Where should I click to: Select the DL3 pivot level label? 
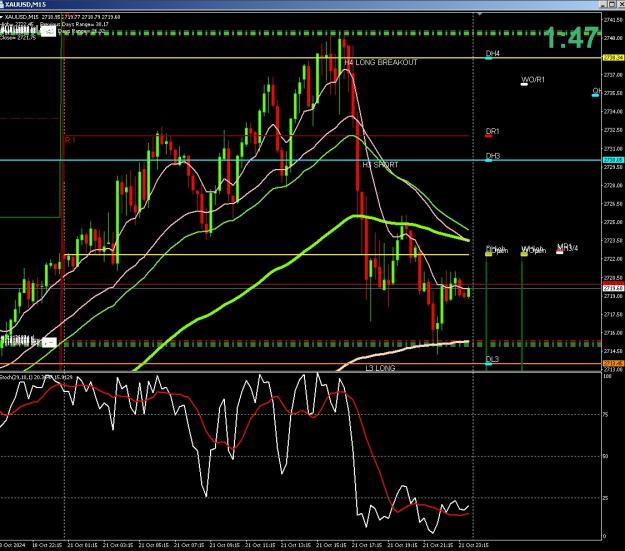click(492, 359)
